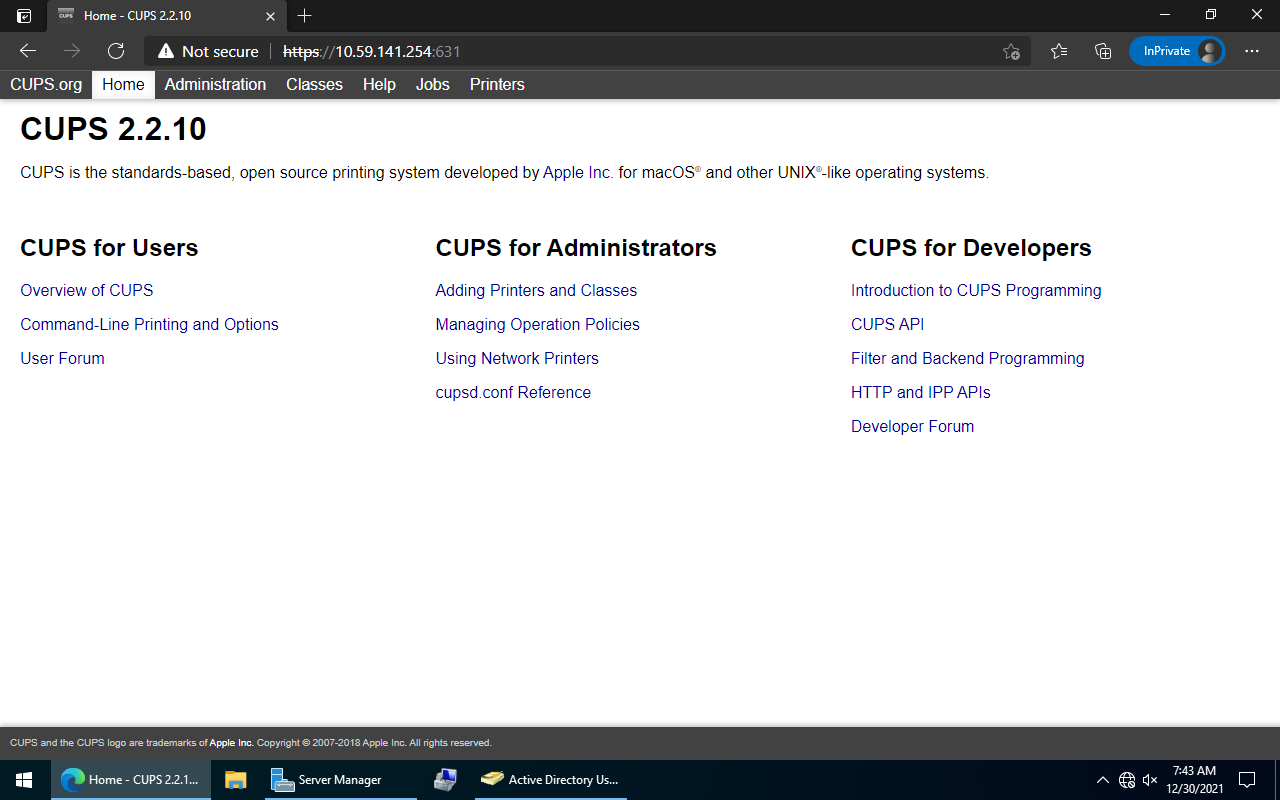
Task: Click the Not secure warning icon
Action: (x=166, y=51)
